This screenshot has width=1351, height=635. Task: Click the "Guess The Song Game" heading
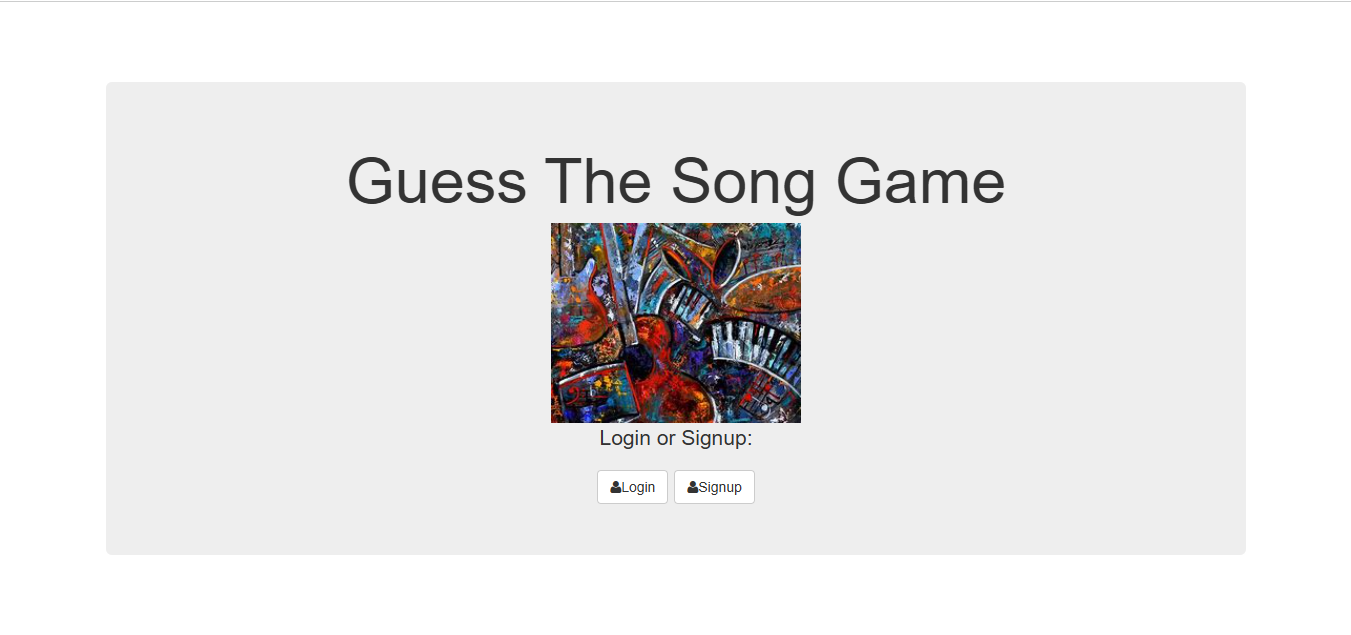[x=676, y=181]
